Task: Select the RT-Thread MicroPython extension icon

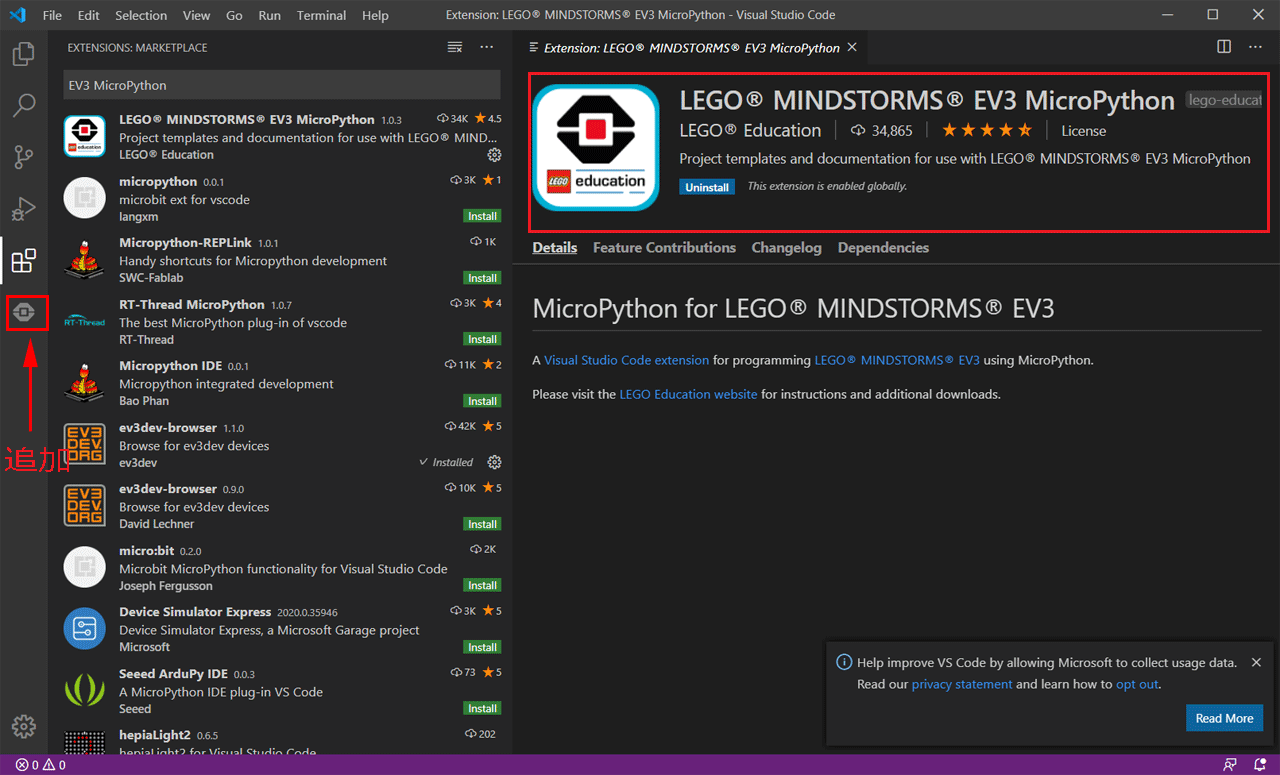Action: click(85, 321)
